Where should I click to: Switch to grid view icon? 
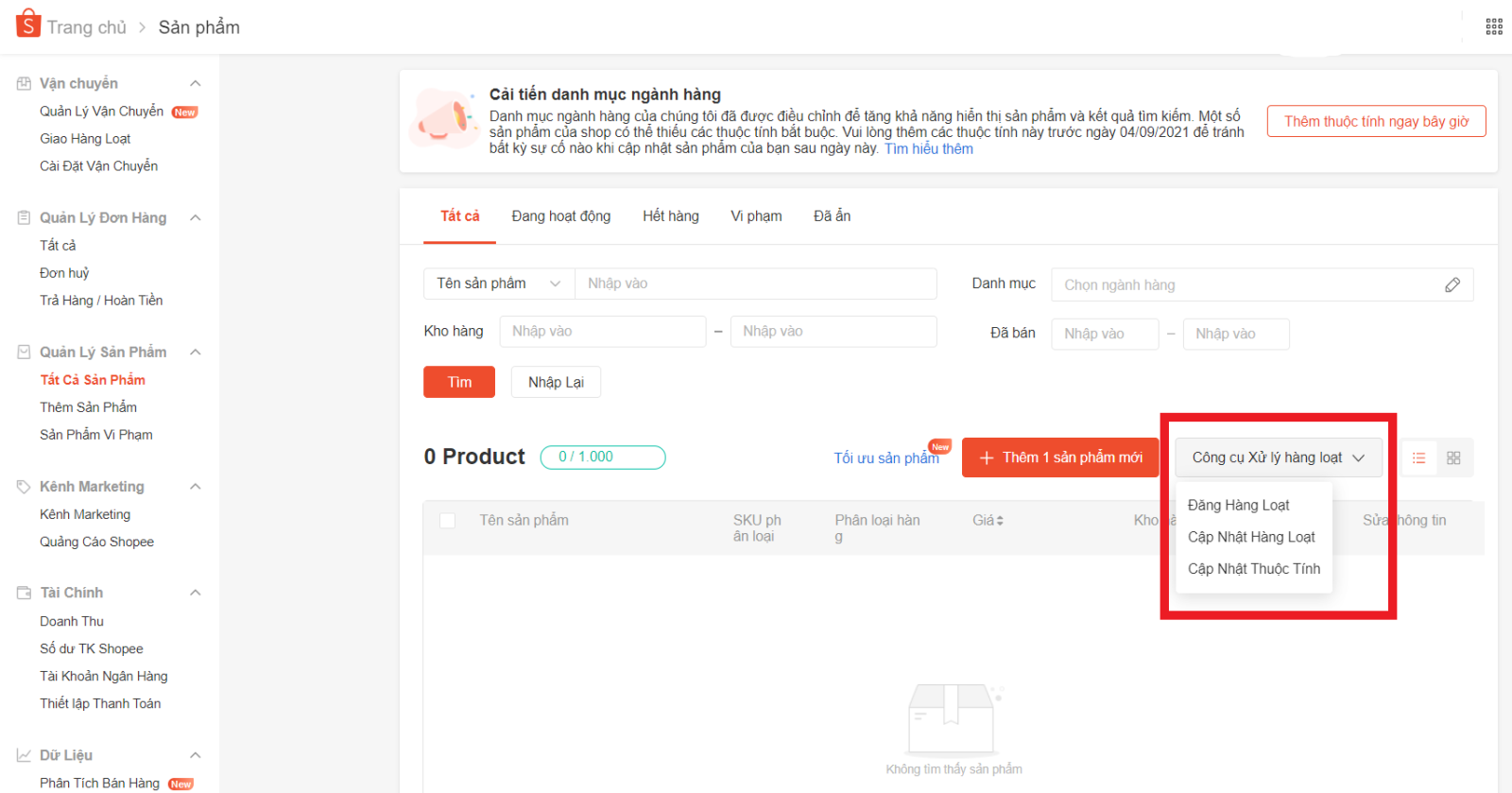click(x=1453, y=458)
